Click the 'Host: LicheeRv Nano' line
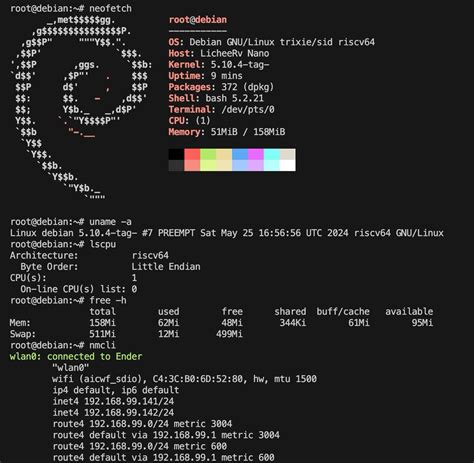474x463 pixels. [x=219, y=53]
